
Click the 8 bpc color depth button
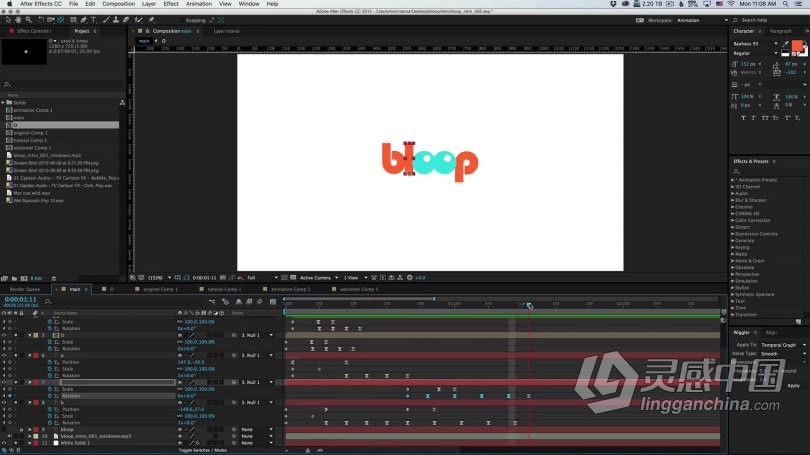point(36,278)
